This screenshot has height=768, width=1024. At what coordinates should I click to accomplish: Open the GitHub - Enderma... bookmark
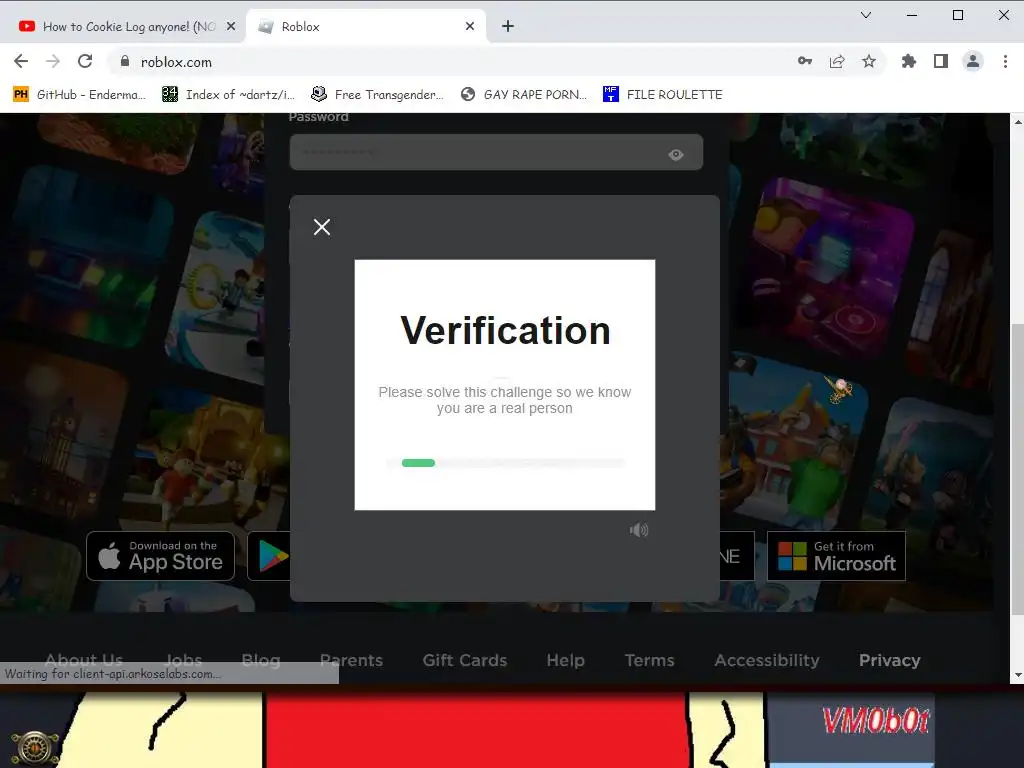pos(79,94)
